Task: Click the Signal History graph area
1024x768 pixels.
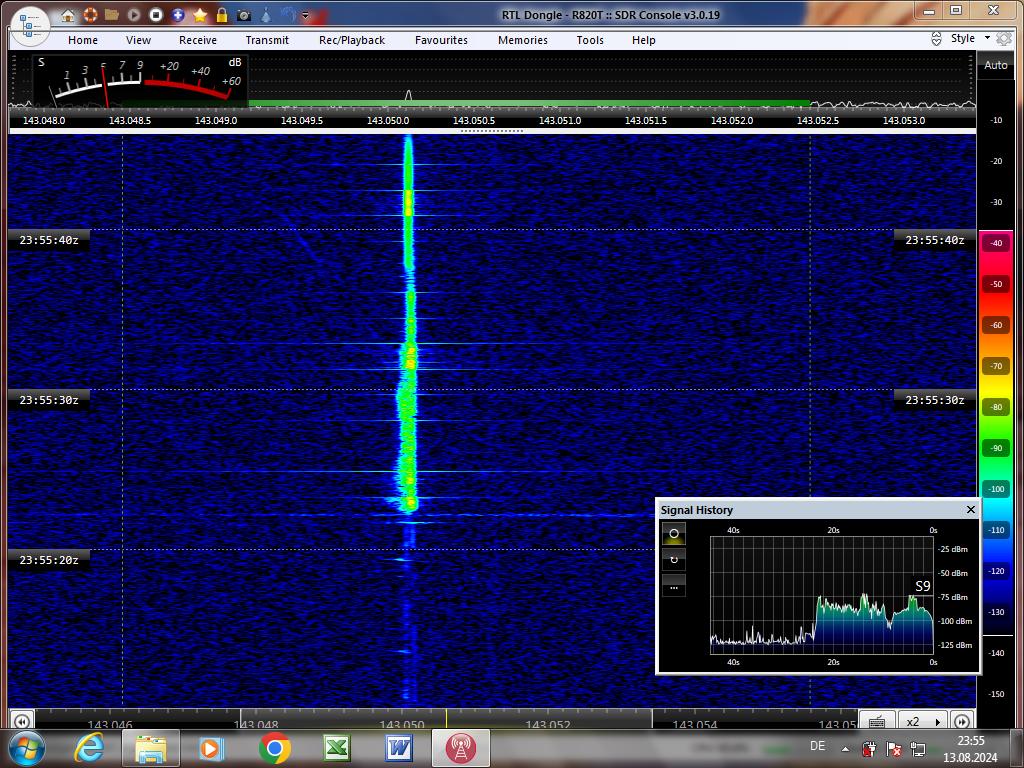Action: (822, 595)
